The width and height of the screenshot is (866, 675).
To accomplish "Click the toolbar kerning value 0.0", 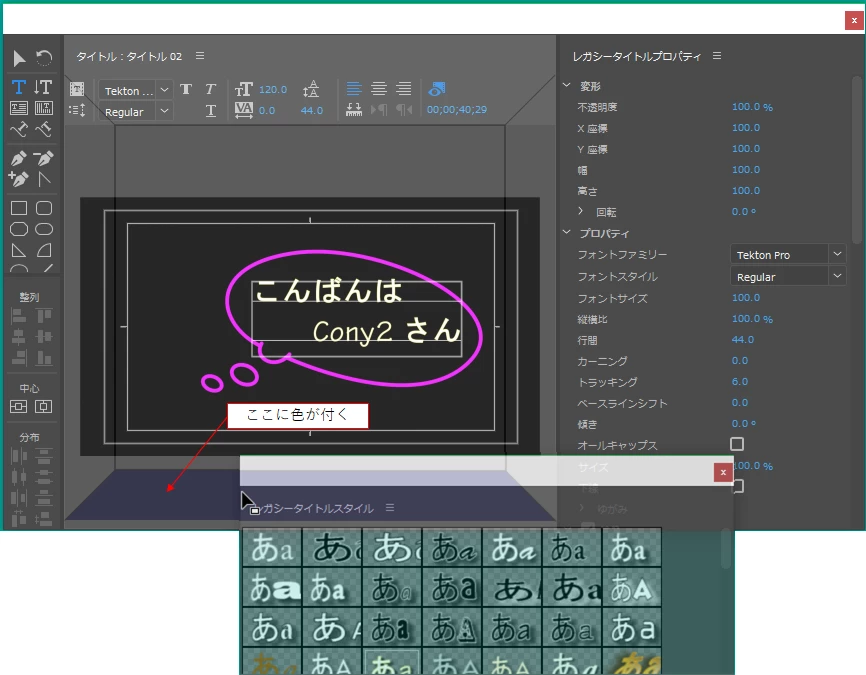I will 267,110.
